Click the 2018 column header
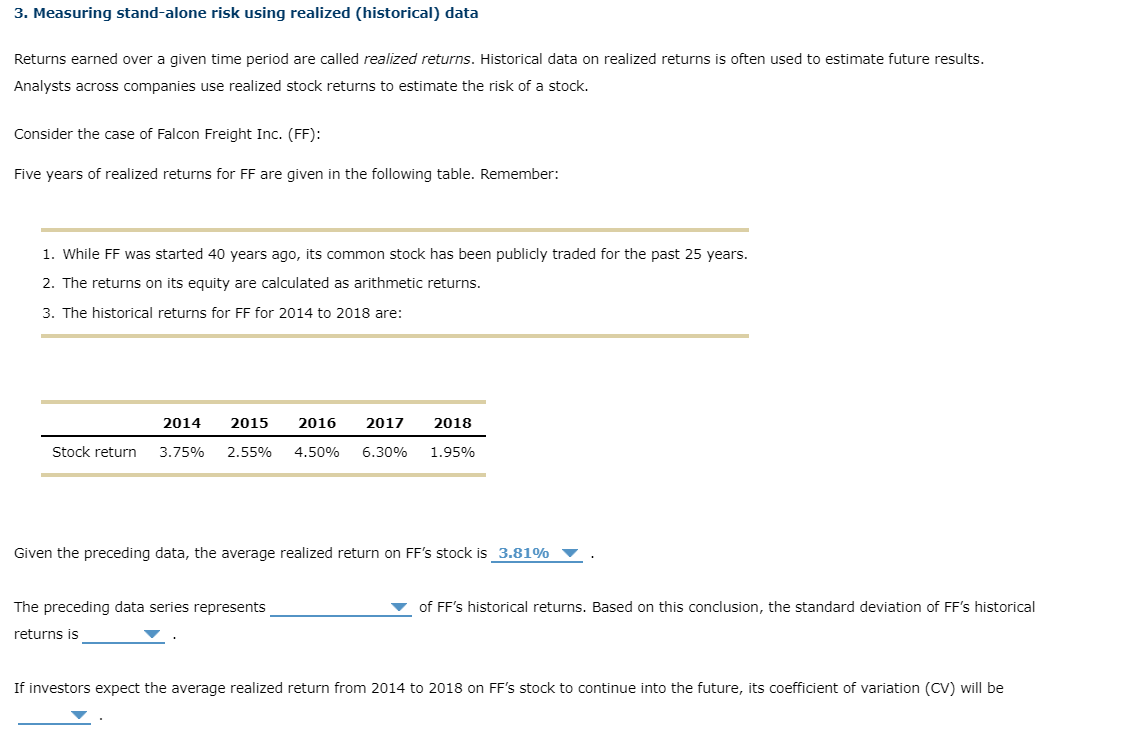The width and height of the screenshot is (1124, 732). 453,423
